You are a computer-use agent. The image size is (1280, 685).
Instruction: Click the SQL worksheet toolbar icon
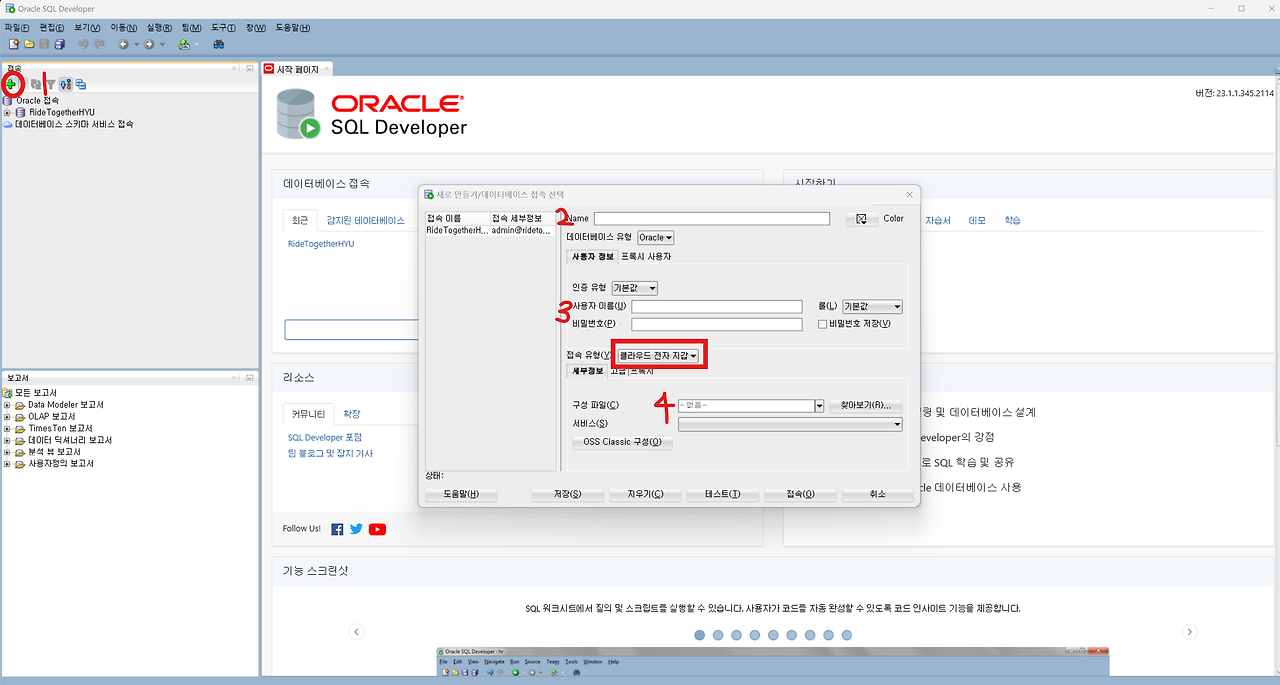click(184, 44)
